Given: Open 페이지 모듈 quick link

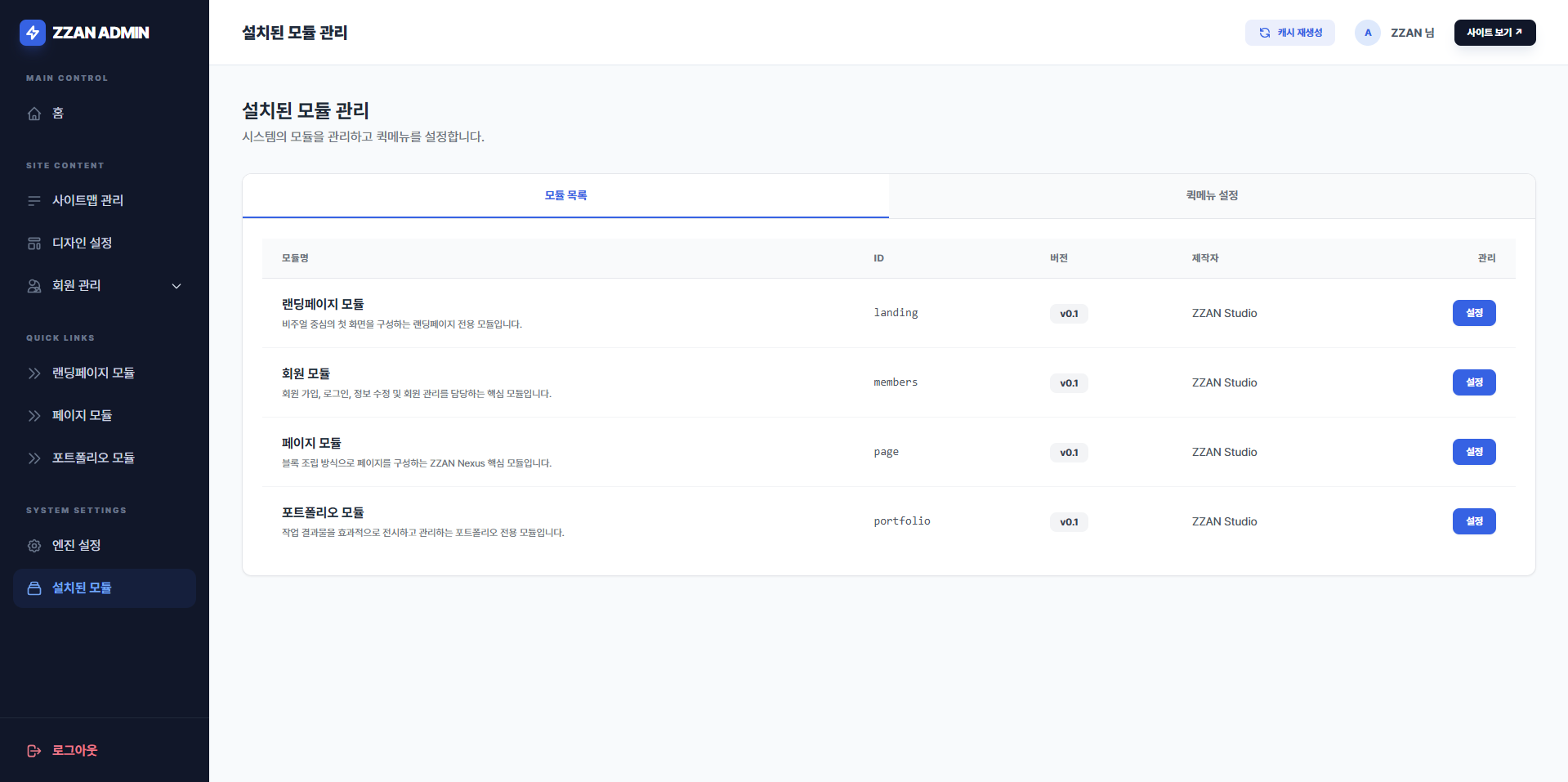Looking at the screenshot, I should click(105, 416).
